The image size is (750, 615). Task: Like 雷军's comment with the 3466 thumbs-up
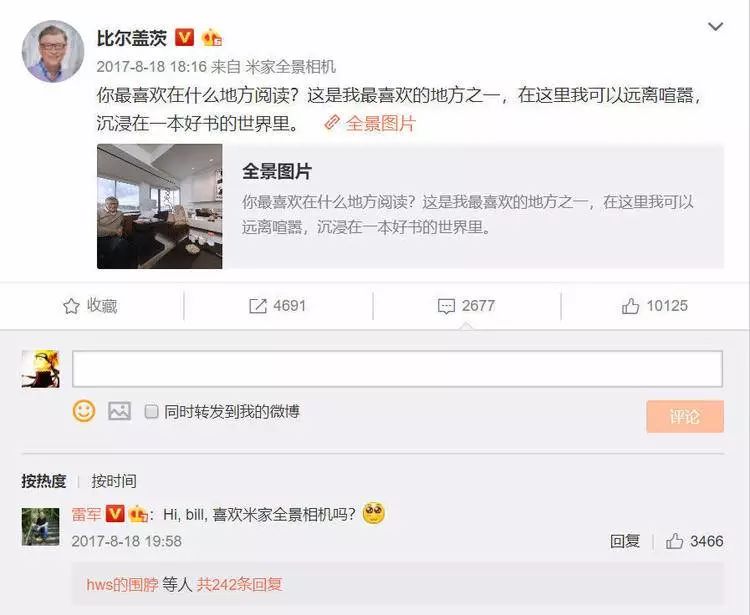coord(674,541)
